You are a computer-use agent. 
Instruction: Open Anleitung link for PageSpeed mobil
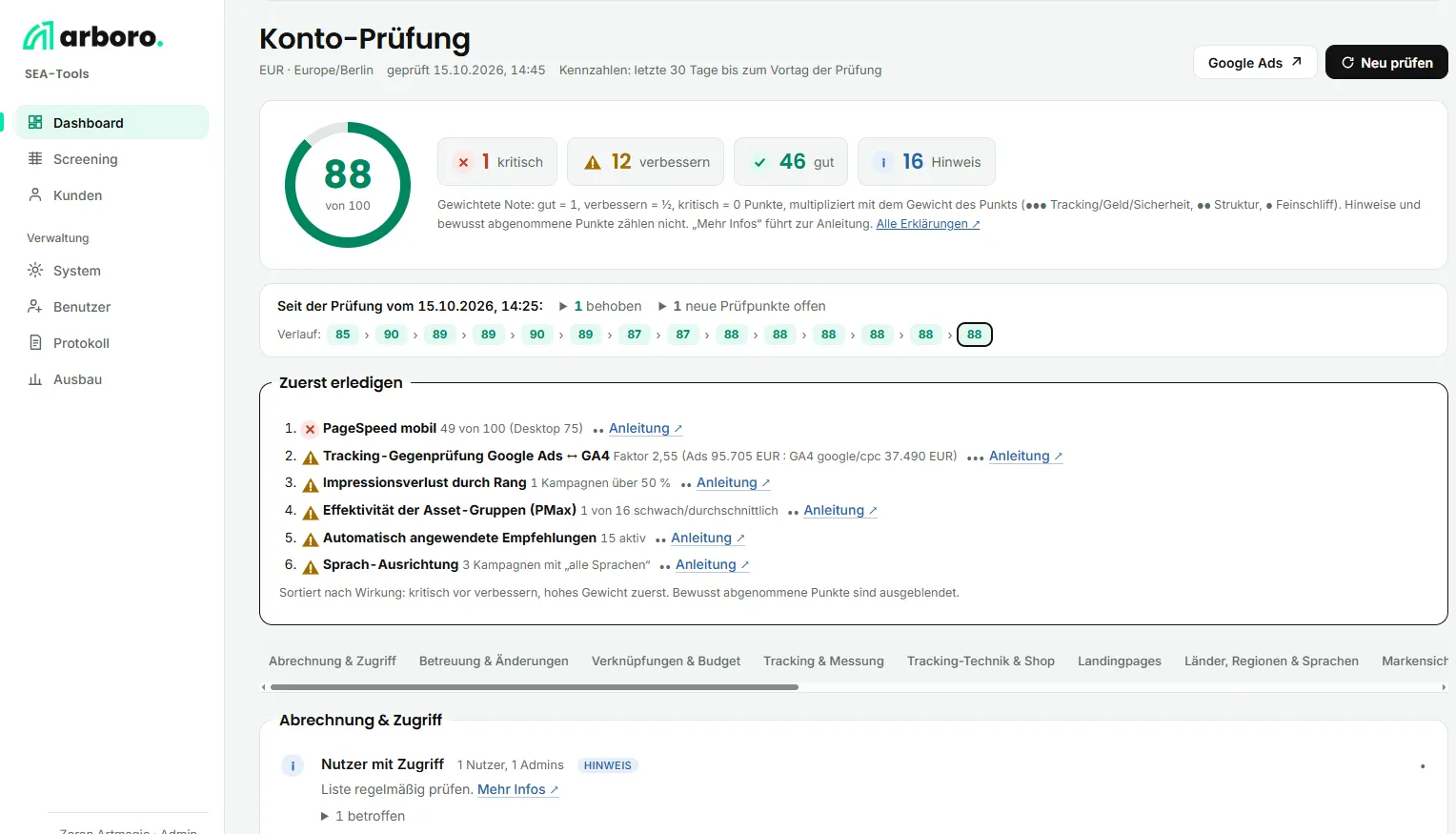tap(645, 429)
